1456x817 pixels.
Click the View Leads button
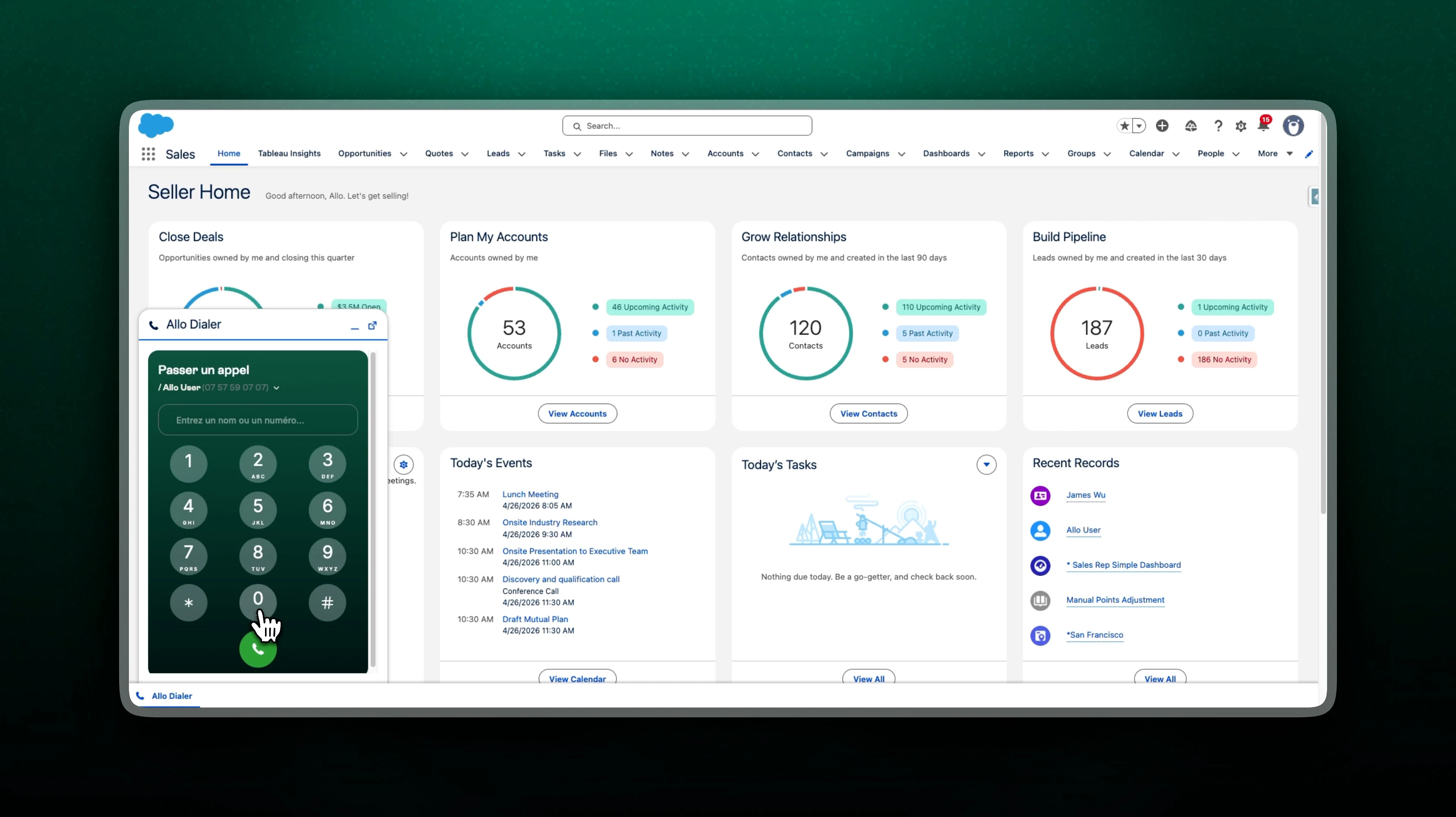coord(1160,413)
